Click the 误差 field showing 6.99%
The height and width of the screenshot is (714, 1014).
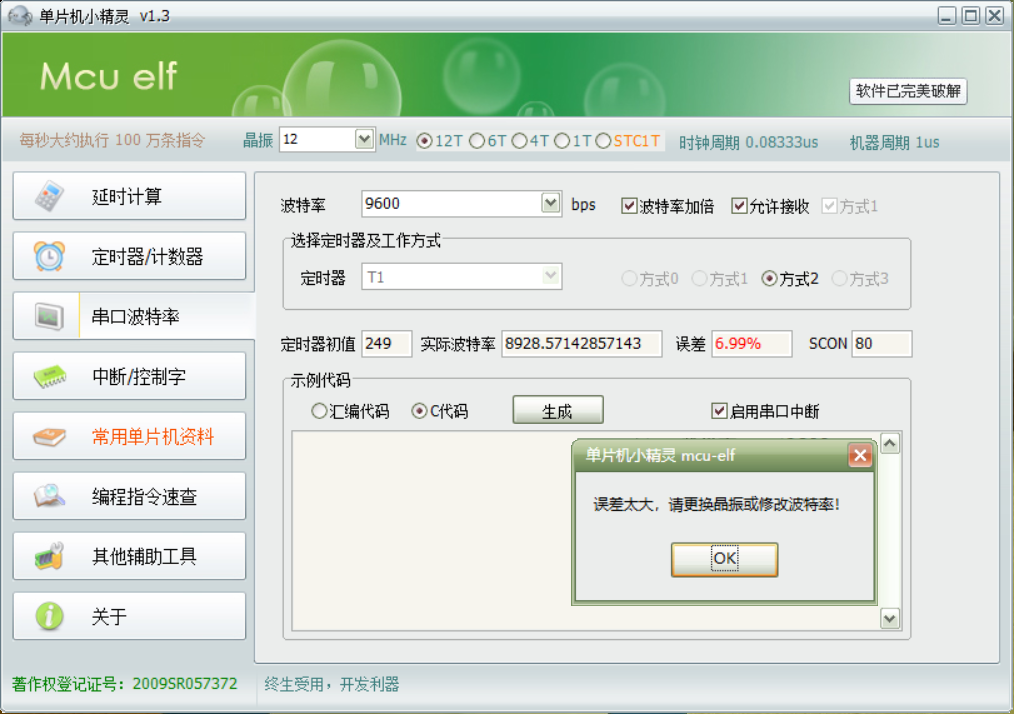[x=751, y=343]
